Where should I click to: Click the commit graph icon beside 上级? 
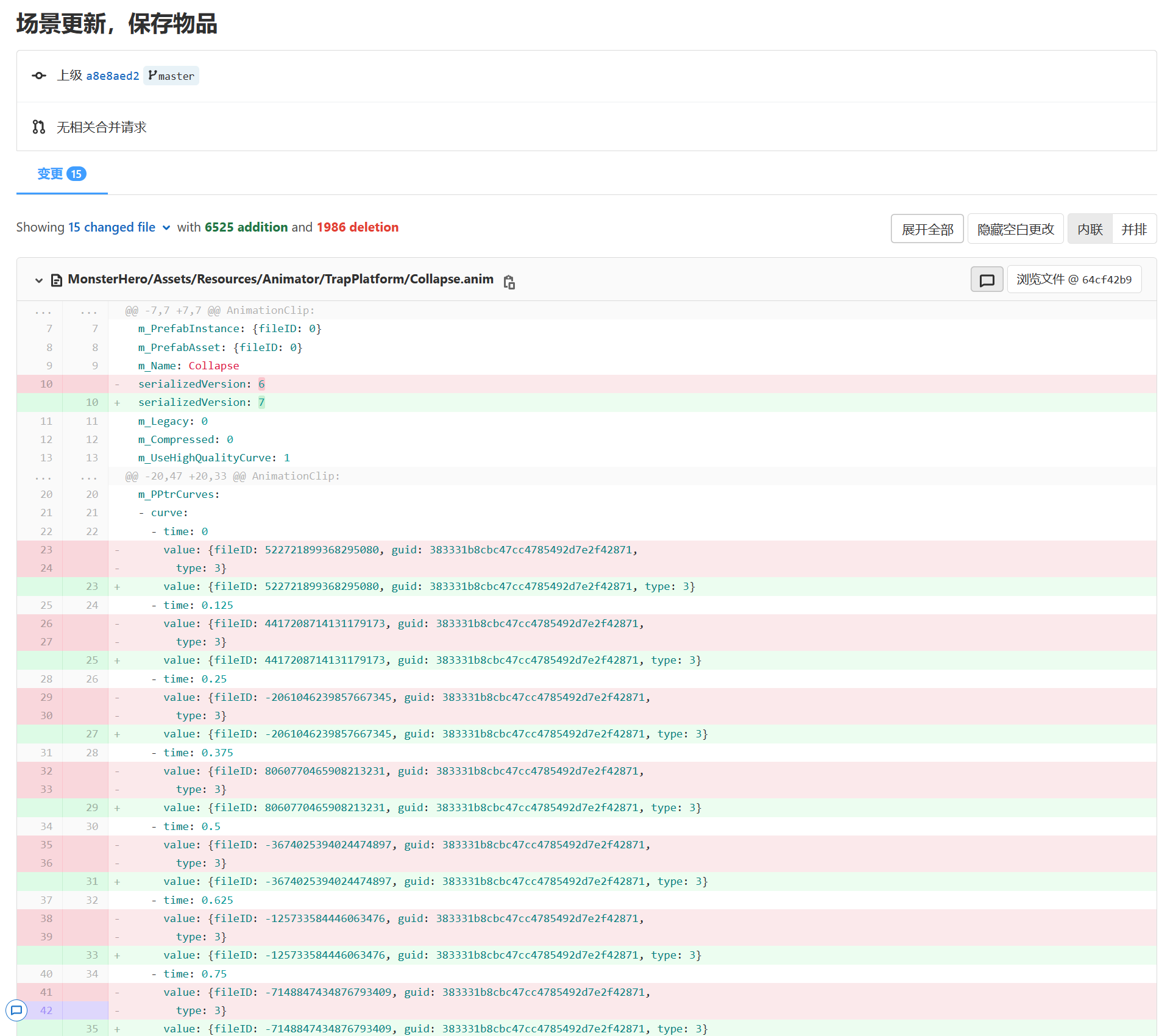point(39,76)
